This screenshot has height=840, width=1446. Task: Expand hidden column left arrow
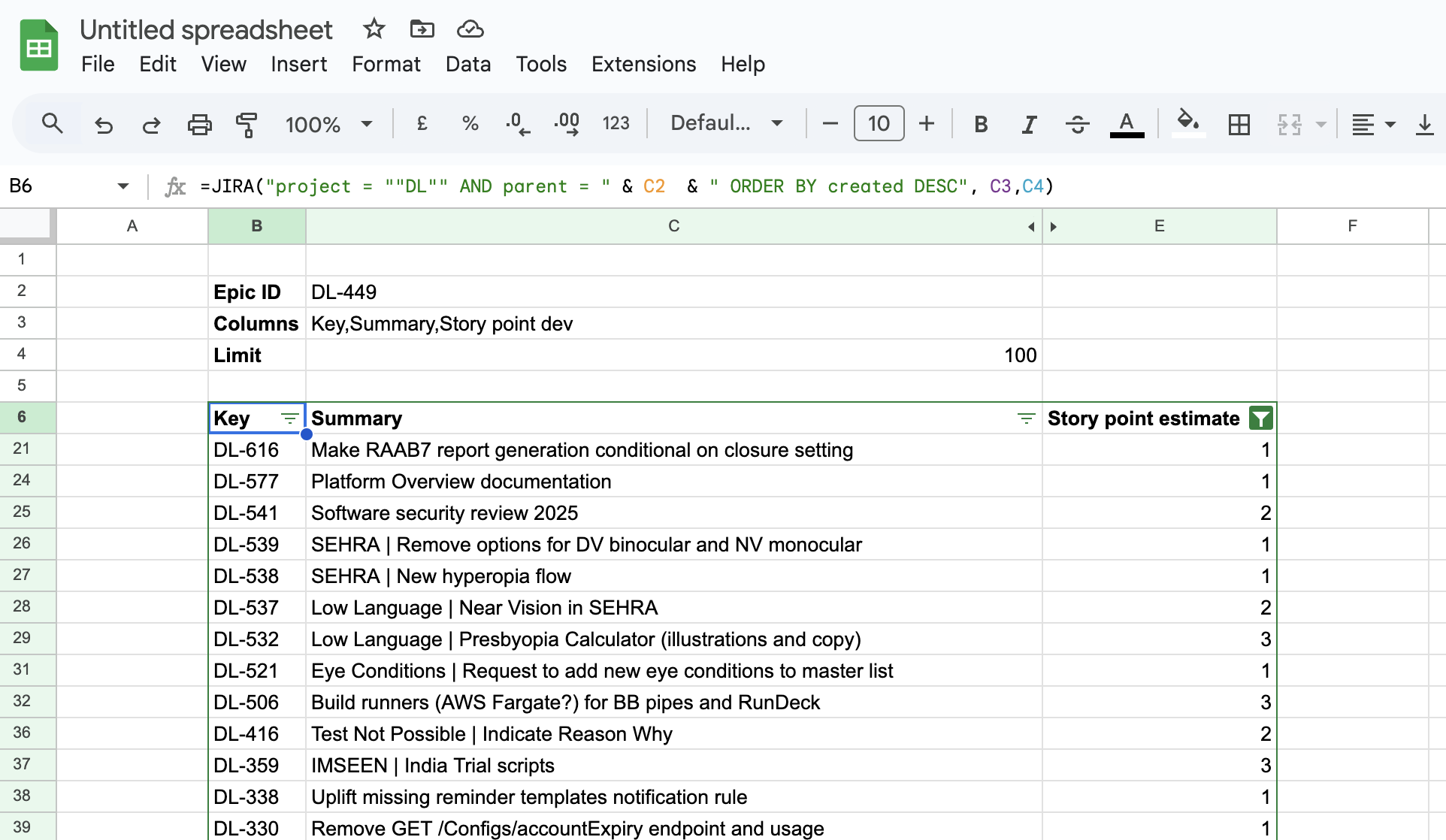[x=1031, y=226]
